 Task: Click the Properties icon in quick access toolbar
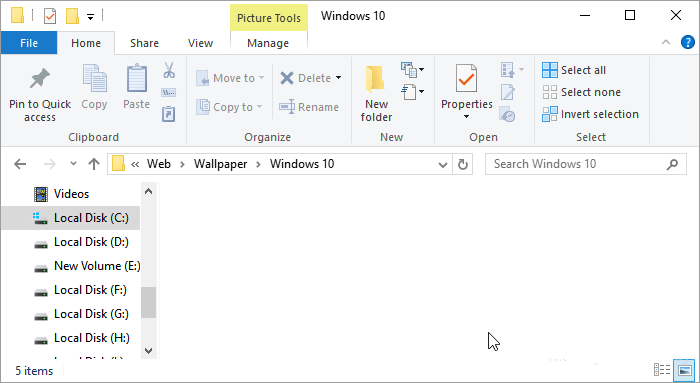coord(50,17)
